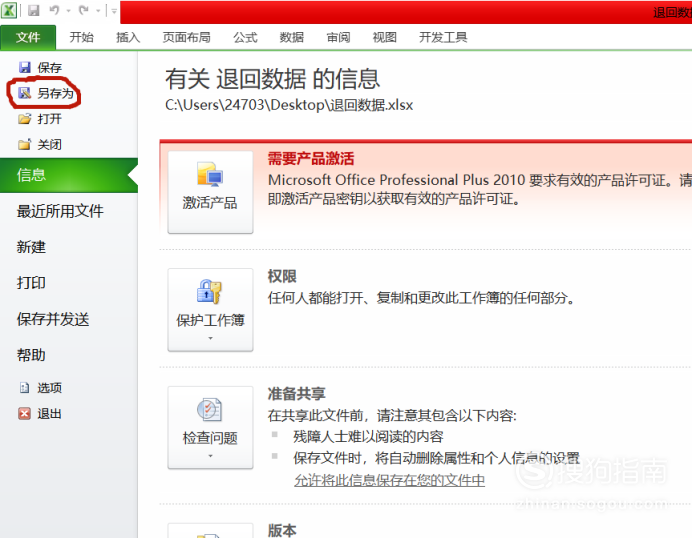
Task: Click the 权限 heading text
Action: pos(282,276)
